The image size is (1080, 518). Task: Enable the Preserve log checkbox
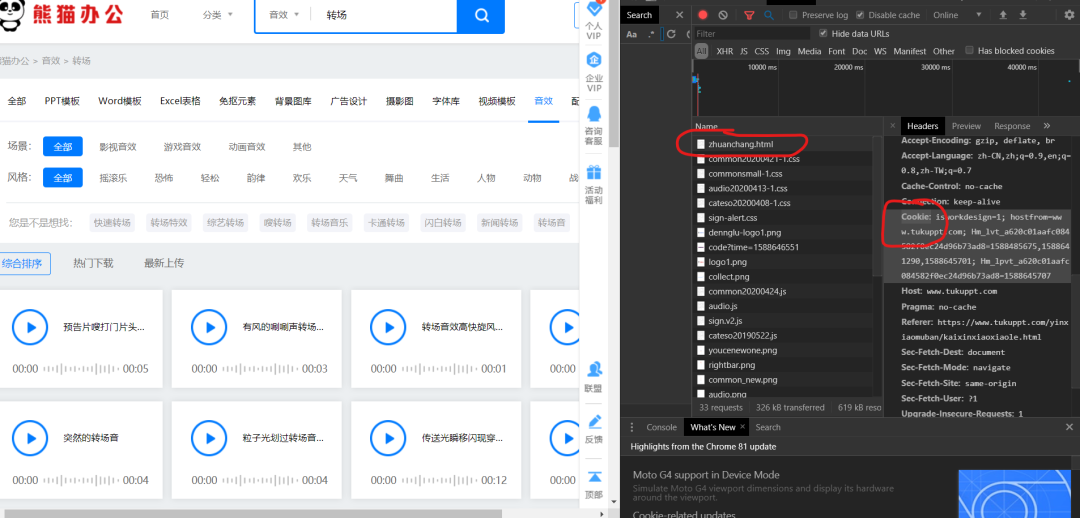(x=793, y=15)
